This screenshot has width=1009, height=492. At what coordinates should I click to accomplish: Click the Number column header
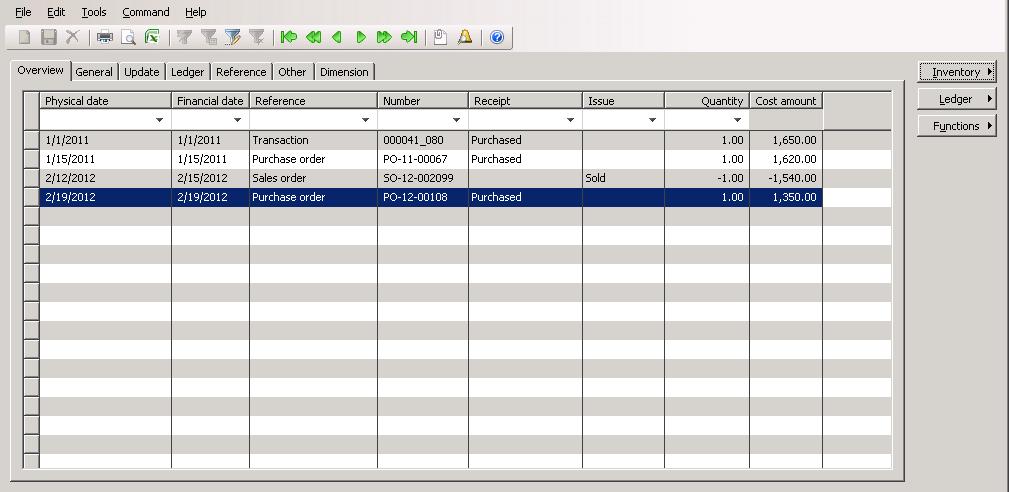click(423, 101)
